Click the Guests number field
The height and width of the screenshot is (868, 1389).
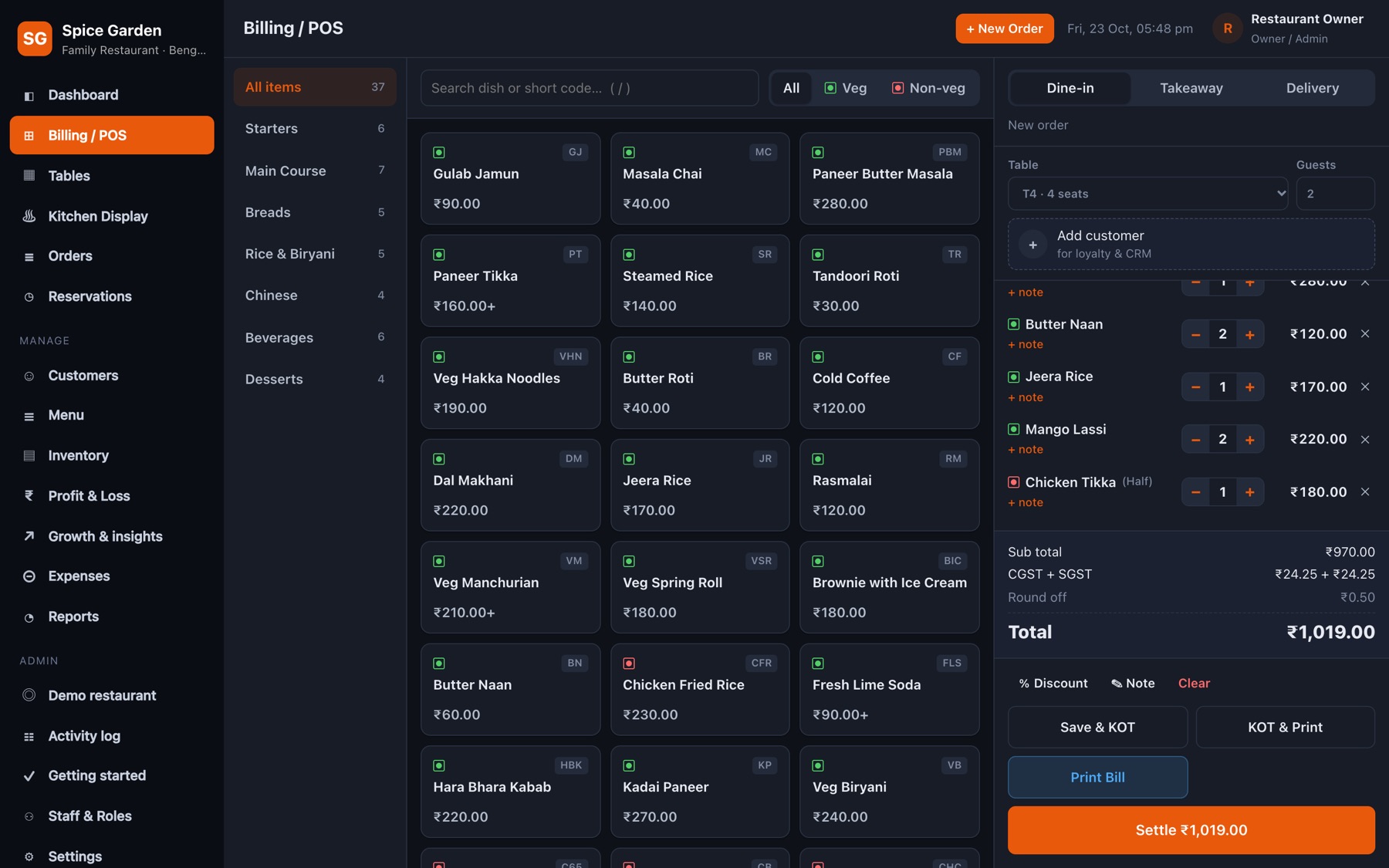pyautogui.click(x=1335, y=194)
